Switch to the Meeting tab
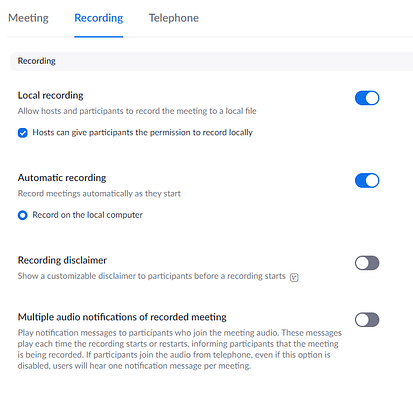 coord(28,18)
